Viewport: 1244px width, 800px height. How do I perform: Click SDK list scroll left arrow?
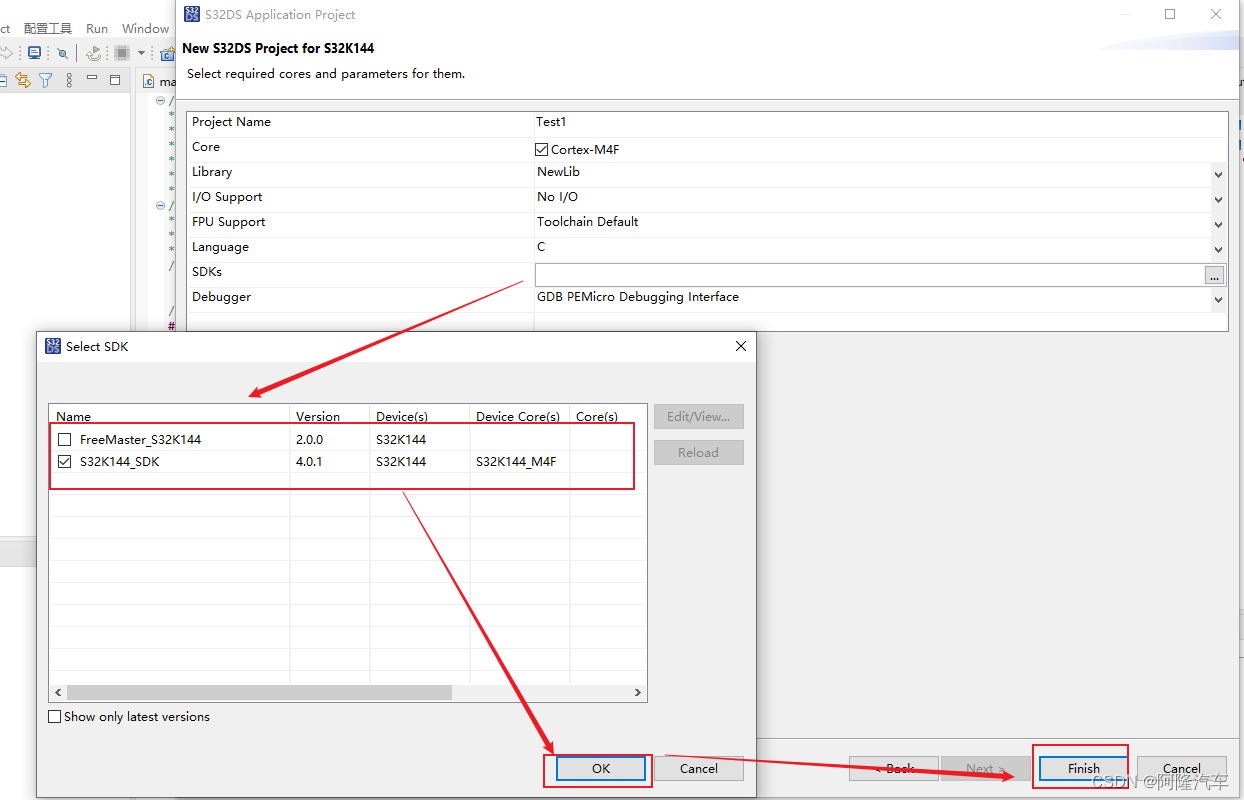click(x=58, y=692)
